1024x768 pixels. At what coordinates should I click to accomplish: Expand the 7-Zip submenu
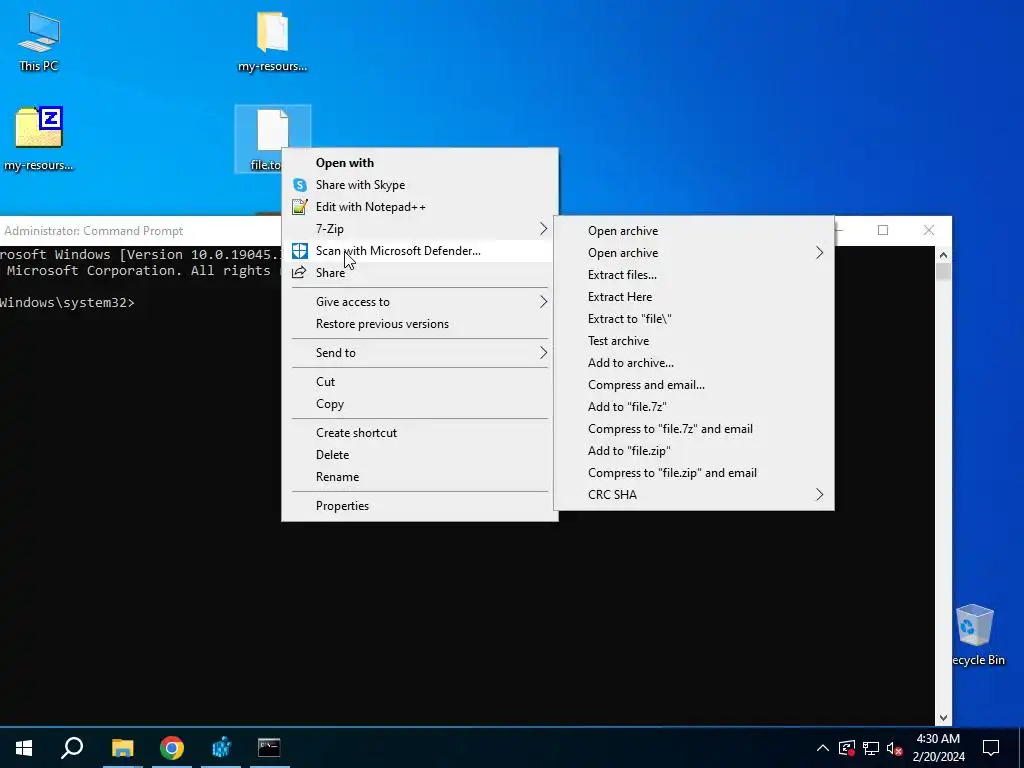[x=420, y=229]
